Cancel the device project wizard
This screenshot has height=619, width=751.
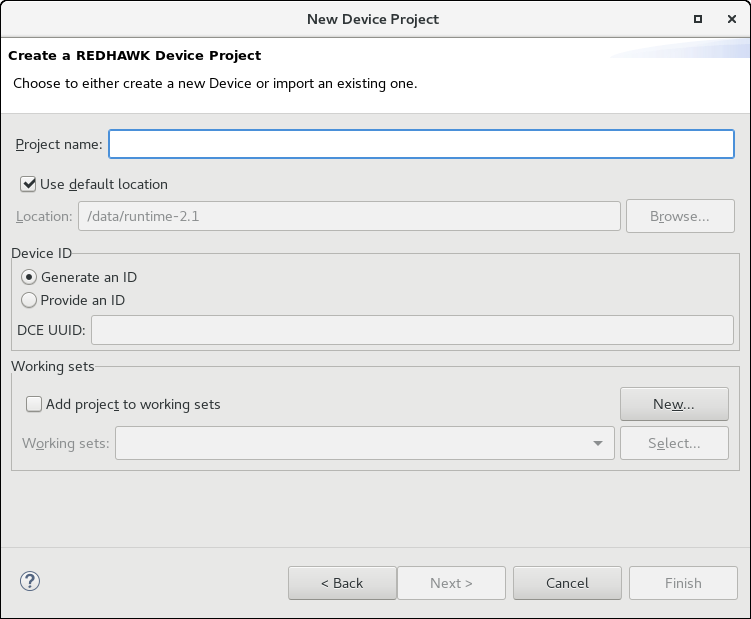pos(567,583)
